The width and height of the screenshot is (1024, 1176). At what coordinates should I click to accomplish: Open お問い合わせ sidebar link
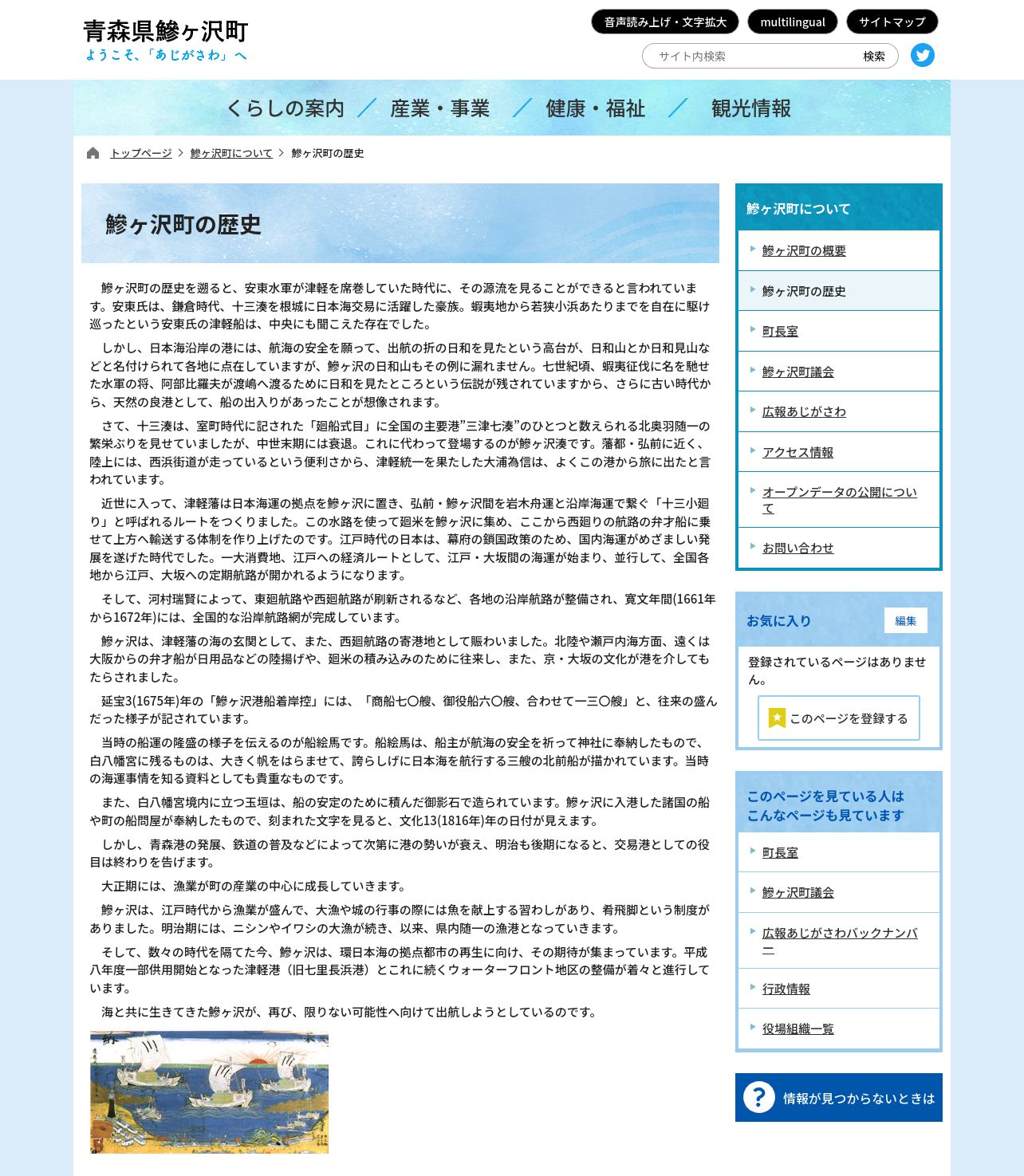798,548
